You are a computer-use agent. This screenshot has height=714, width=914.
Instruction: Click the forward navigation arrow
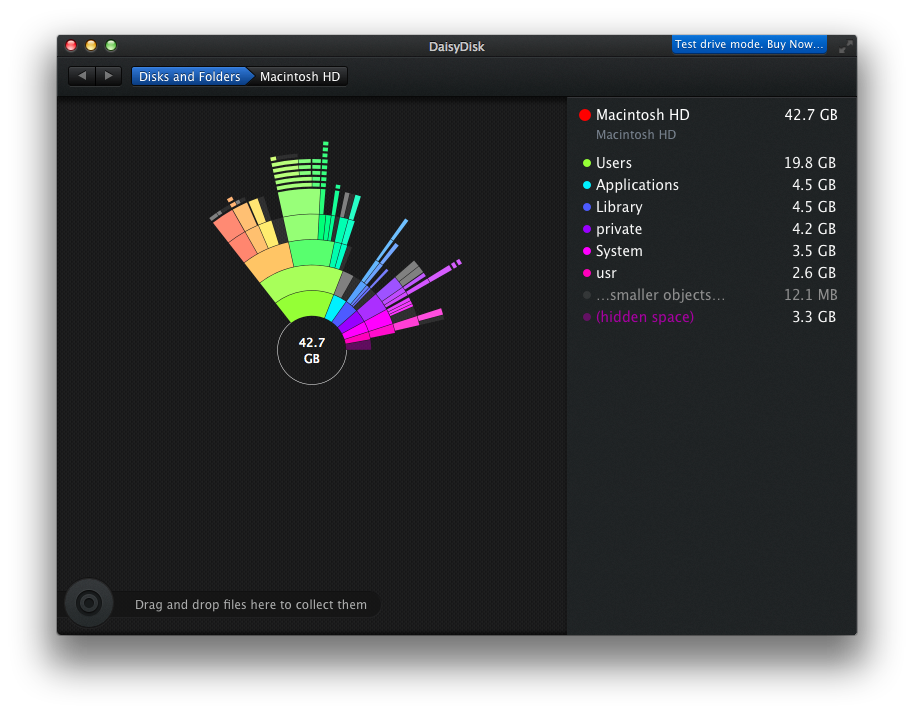(108, 76)
